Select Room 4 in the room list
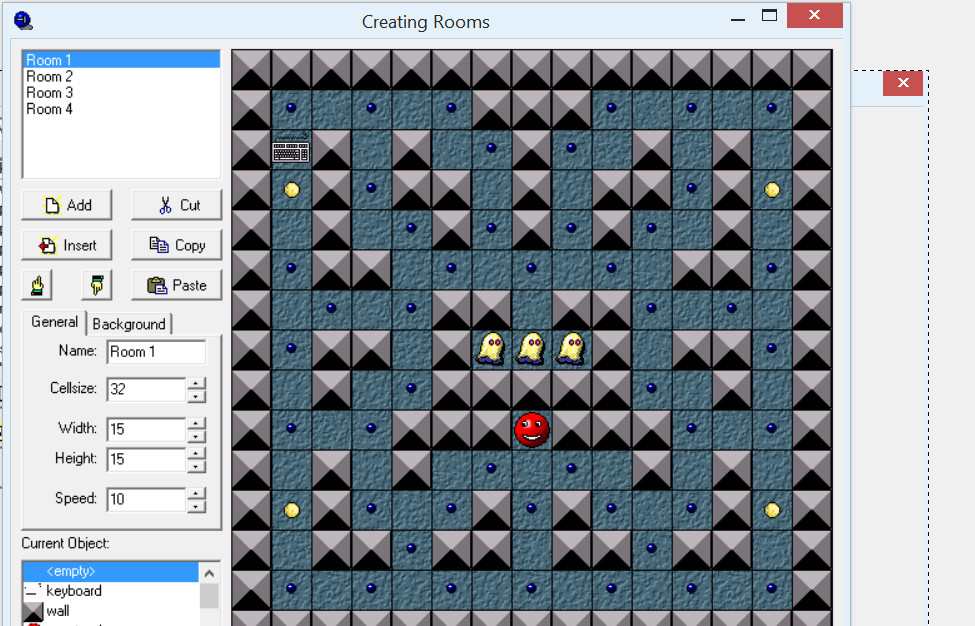Image resolution: width=975 pixels, height=626 pixels. (x=121, y=109)
